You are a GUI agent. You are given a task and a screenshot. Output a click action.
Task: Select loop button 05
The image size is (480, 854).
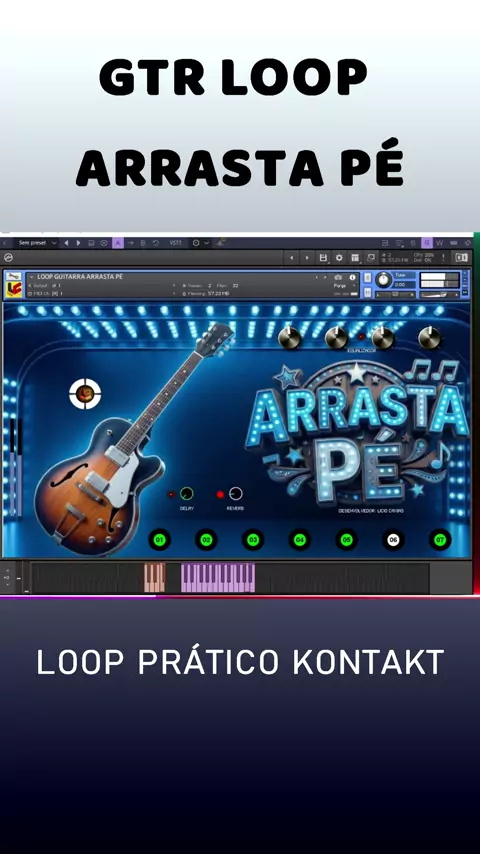pos(347,540)
